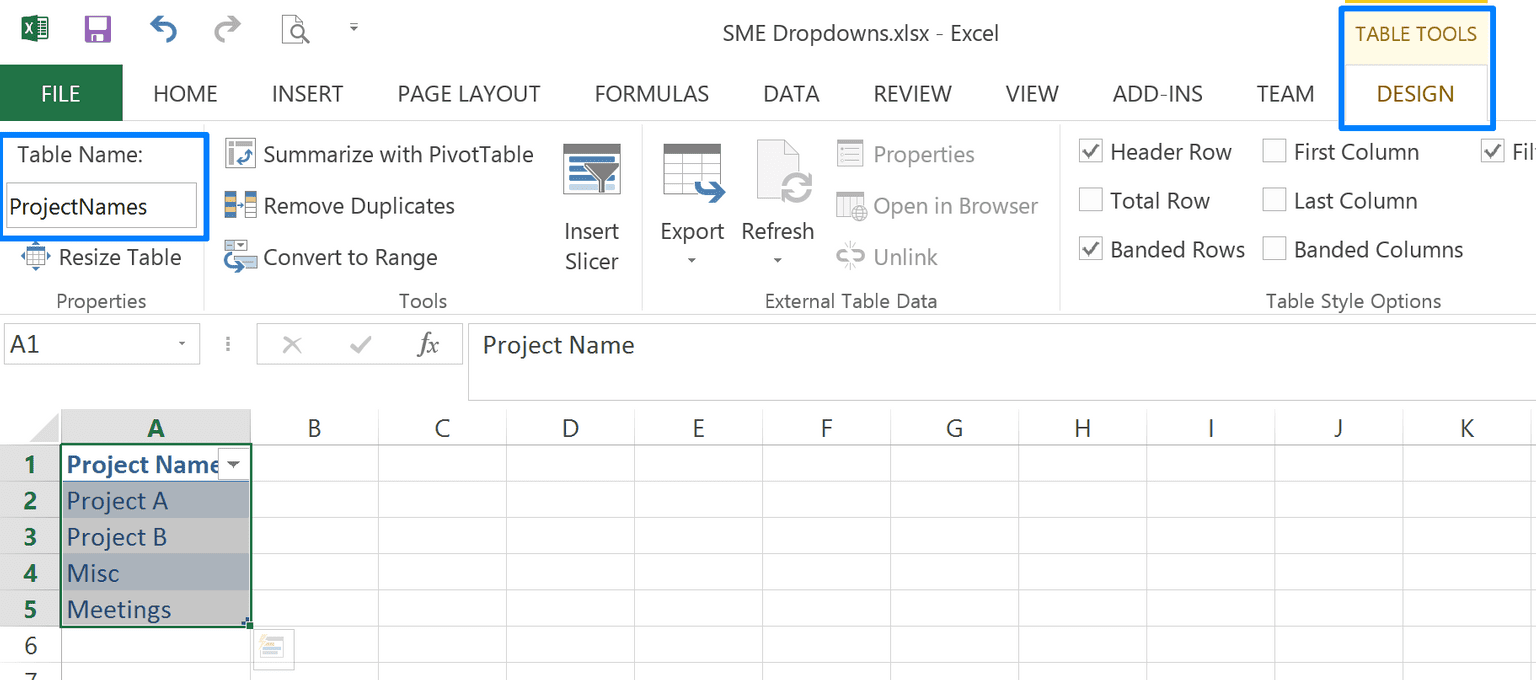The image size is (1536, 680).
Task: Enable the Total Row option
Action: (x=1090, y=200)
